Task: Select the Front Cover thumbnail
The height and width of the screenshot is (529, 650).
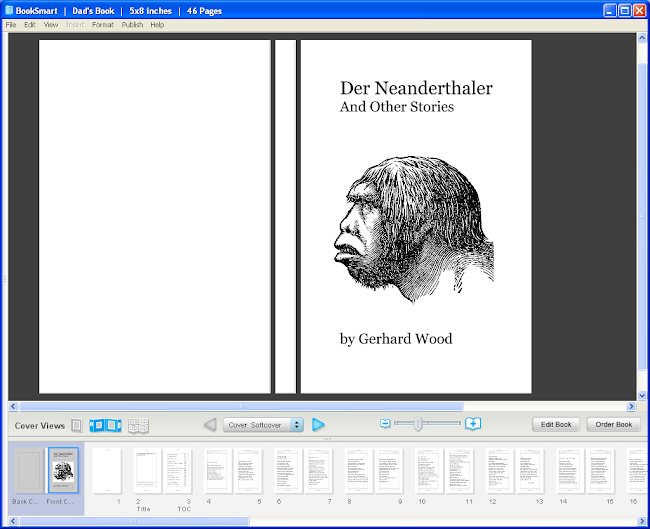Action: coord(63,471)
